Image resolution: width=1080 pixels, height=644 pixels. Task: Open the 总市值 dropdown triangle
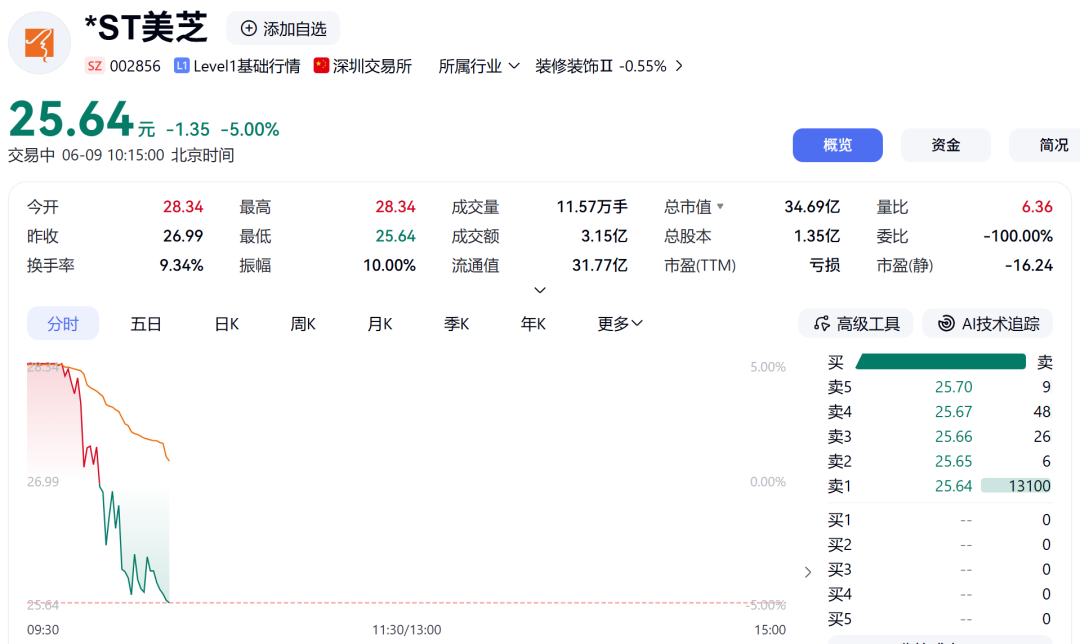(x=720, y=206)
